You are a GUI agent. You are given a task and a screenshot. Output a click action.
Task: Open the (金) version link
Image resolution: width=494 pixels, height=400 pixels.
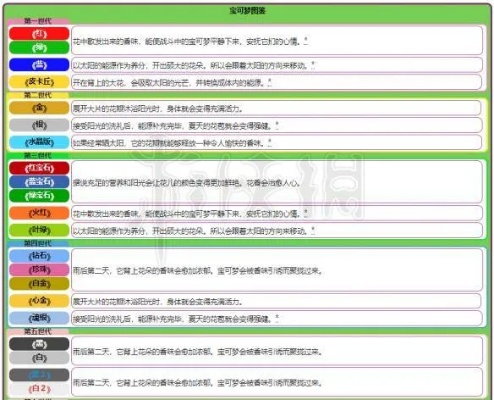(x=39, y=108)
